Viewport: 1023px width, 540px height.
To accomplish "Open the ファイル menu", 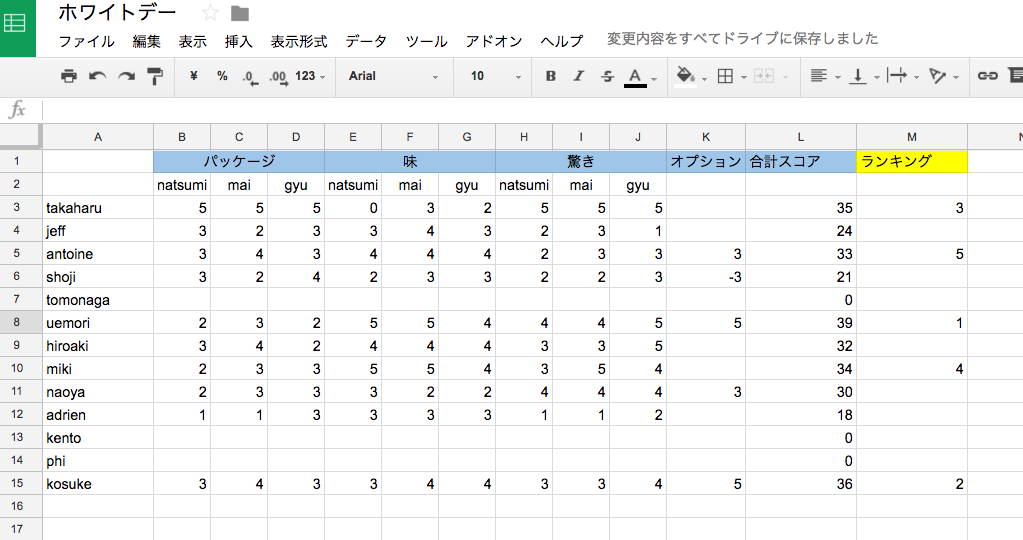I will pyautogui.click(x=86, y=41).
